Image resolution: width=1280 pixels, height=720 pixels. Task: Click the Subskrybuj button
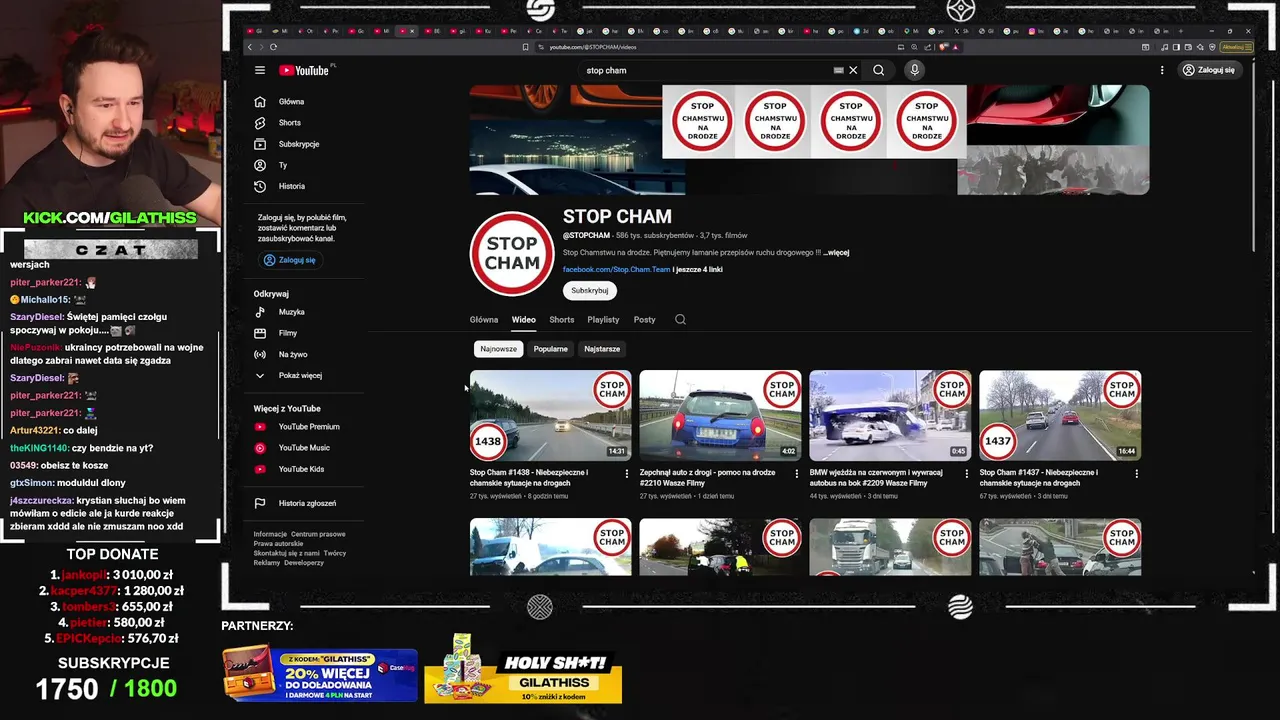point(590,291)
